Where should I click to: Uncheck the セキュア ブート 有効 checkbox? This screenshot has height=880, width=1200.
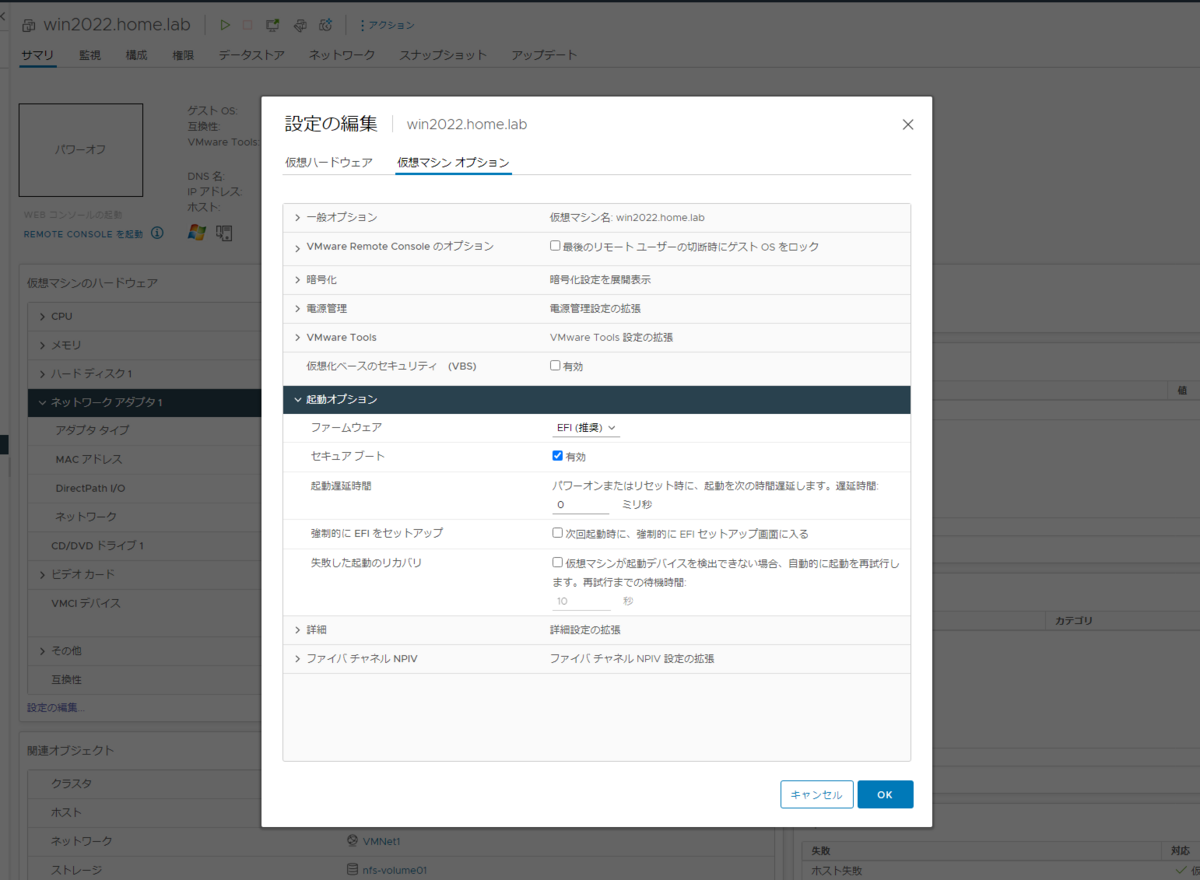coord(557,456)
